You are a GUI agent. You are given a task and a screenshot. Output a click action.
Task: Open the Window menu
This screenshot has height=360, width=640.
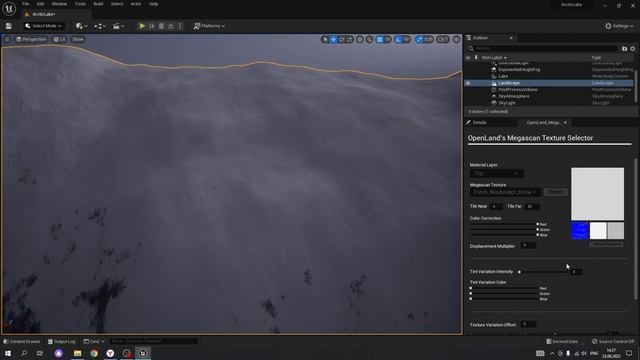tap(59, 4)
